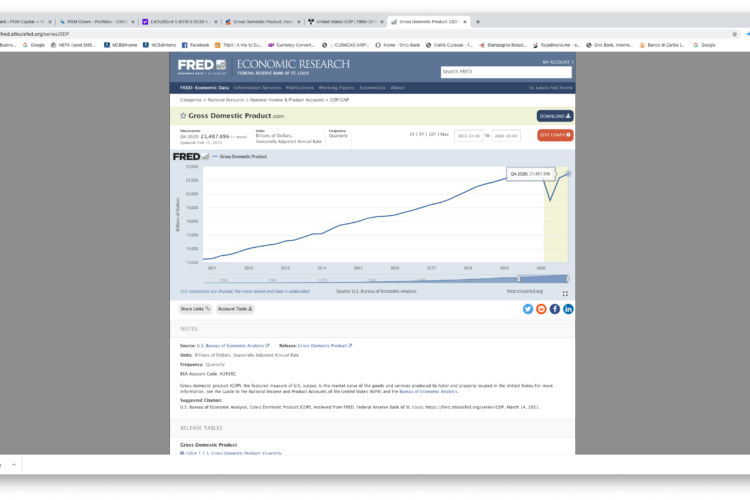Share the chart on Twitter
The image size is (750, 500).
528,309
